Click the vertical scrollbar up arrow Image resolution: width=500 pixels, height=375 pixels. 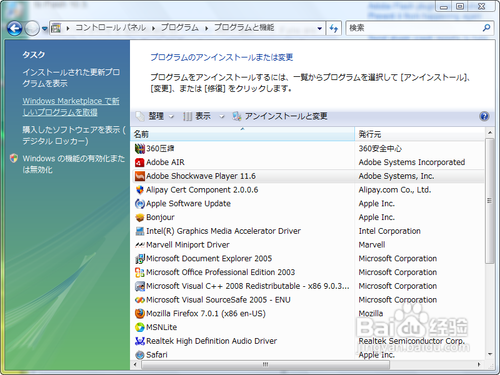489,133
